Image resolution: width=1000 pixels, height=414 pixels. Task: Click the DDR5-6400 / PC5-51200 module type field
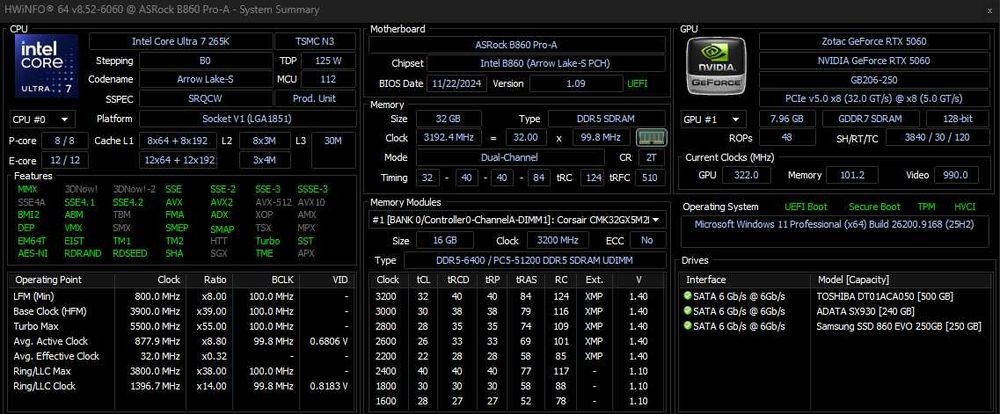534,260
